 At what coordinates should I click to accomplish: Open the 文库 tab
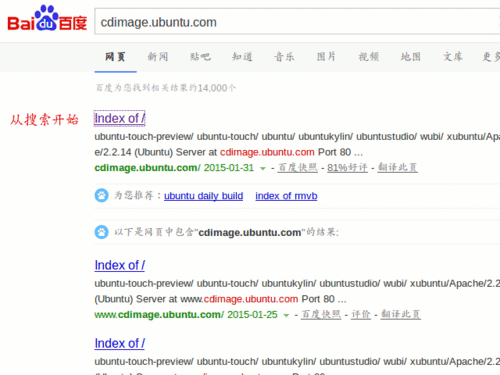coord(453,57)
